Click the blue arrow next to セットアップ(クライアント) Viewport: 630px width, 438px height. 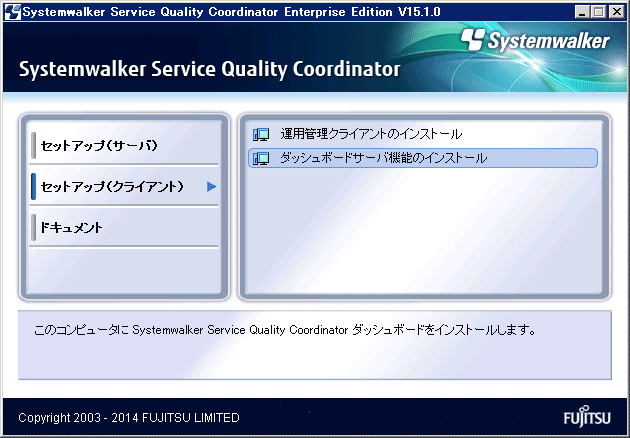pyautogui.click(x=211, y=186)
